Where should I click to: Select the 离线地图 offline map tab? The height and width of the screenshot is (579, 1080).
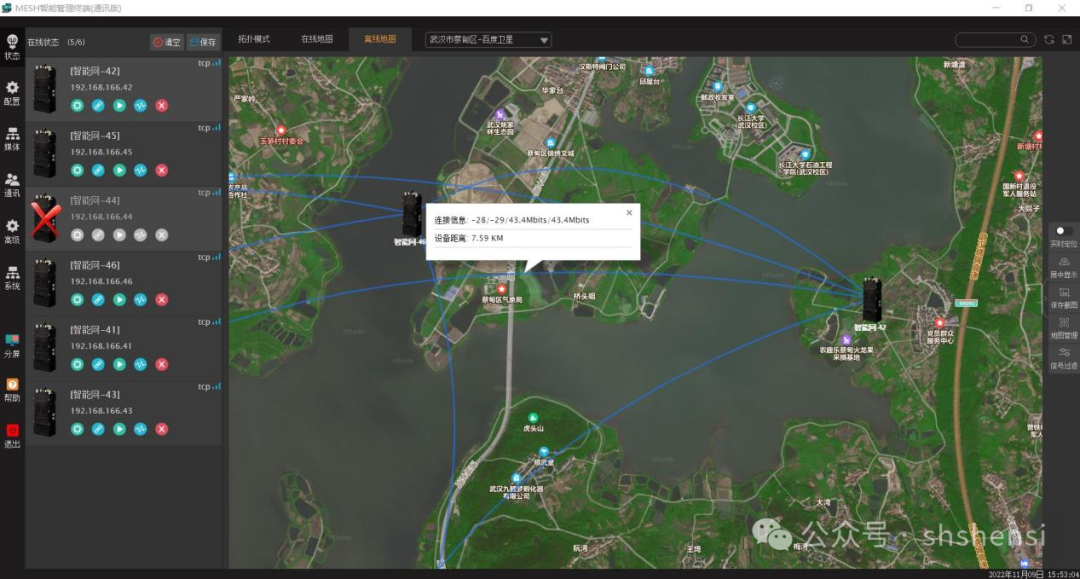380,39
